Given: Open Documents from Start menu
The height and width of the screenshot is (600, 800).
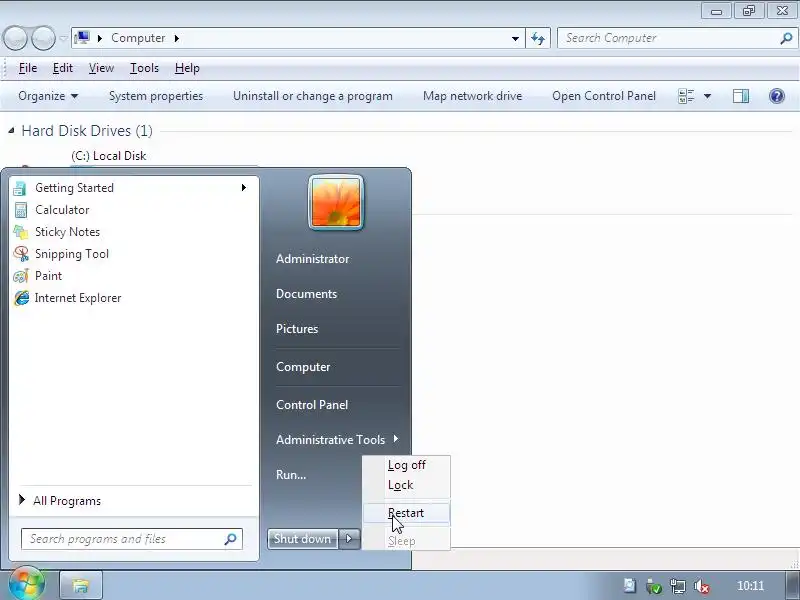Looking at the screenshot, I should click(x=306, y=294).
